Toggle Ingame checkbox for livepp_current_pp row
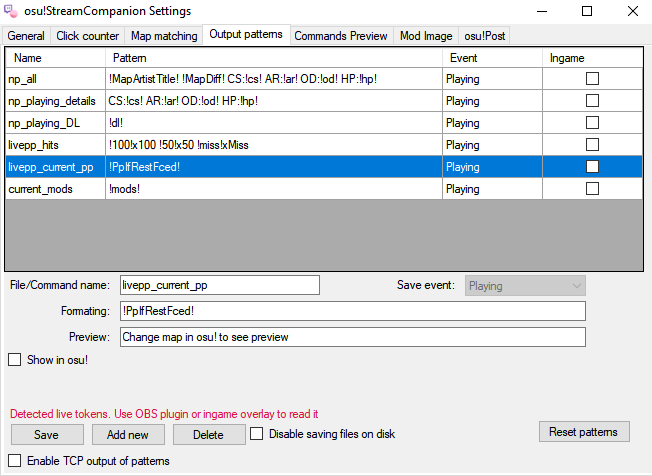 click(x=592, y=167)
